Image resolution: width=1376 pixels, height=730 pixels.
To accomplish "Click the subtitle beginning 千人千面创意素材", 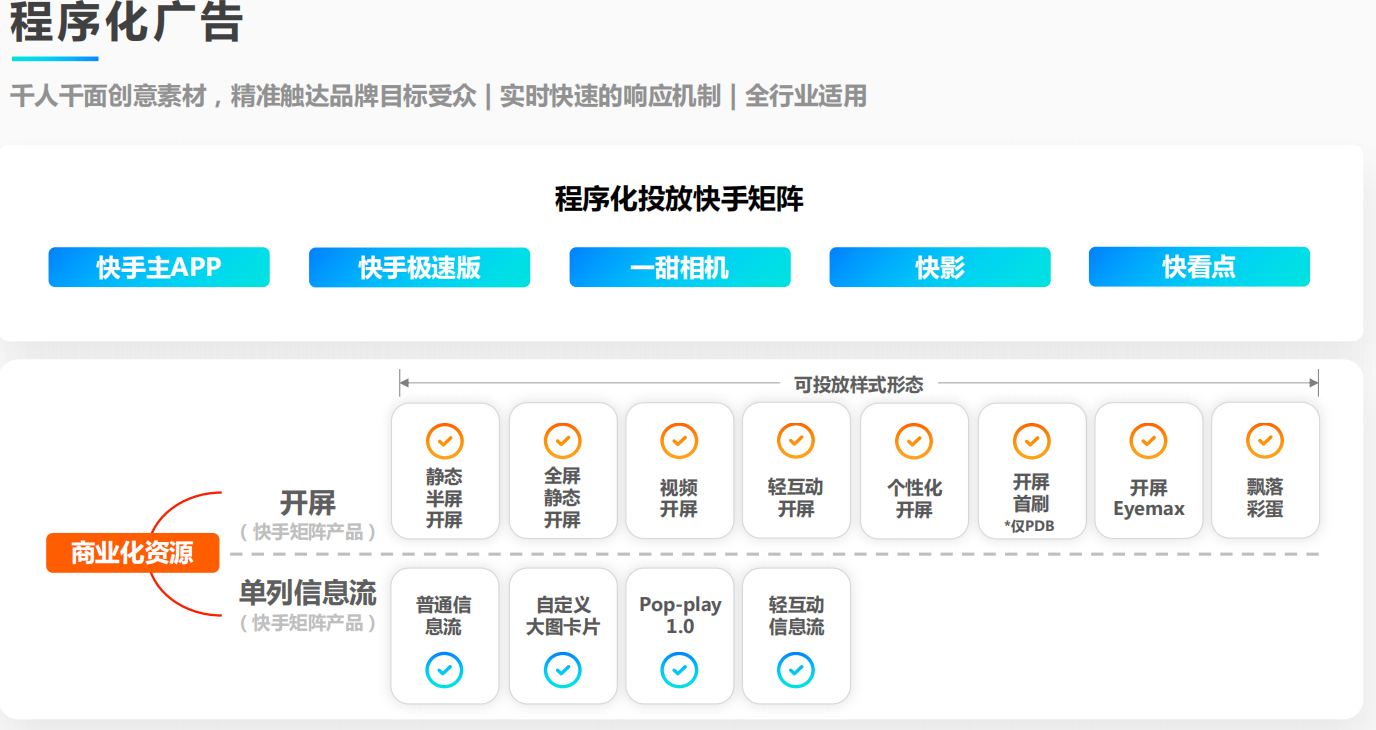I will click(x=438, y=96).
